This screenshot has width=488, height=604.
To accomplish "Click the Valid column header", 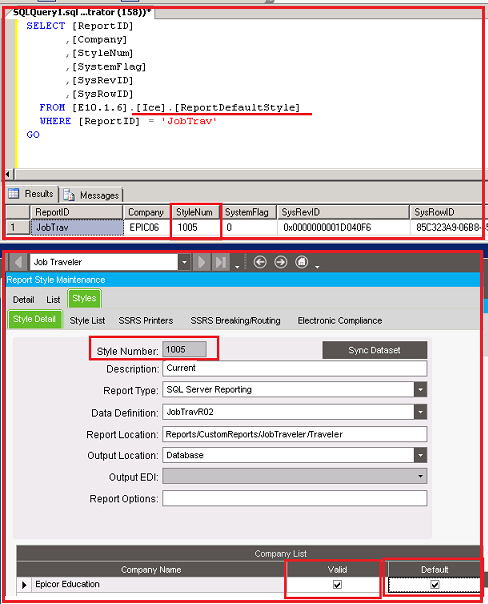I will [337, 570].
